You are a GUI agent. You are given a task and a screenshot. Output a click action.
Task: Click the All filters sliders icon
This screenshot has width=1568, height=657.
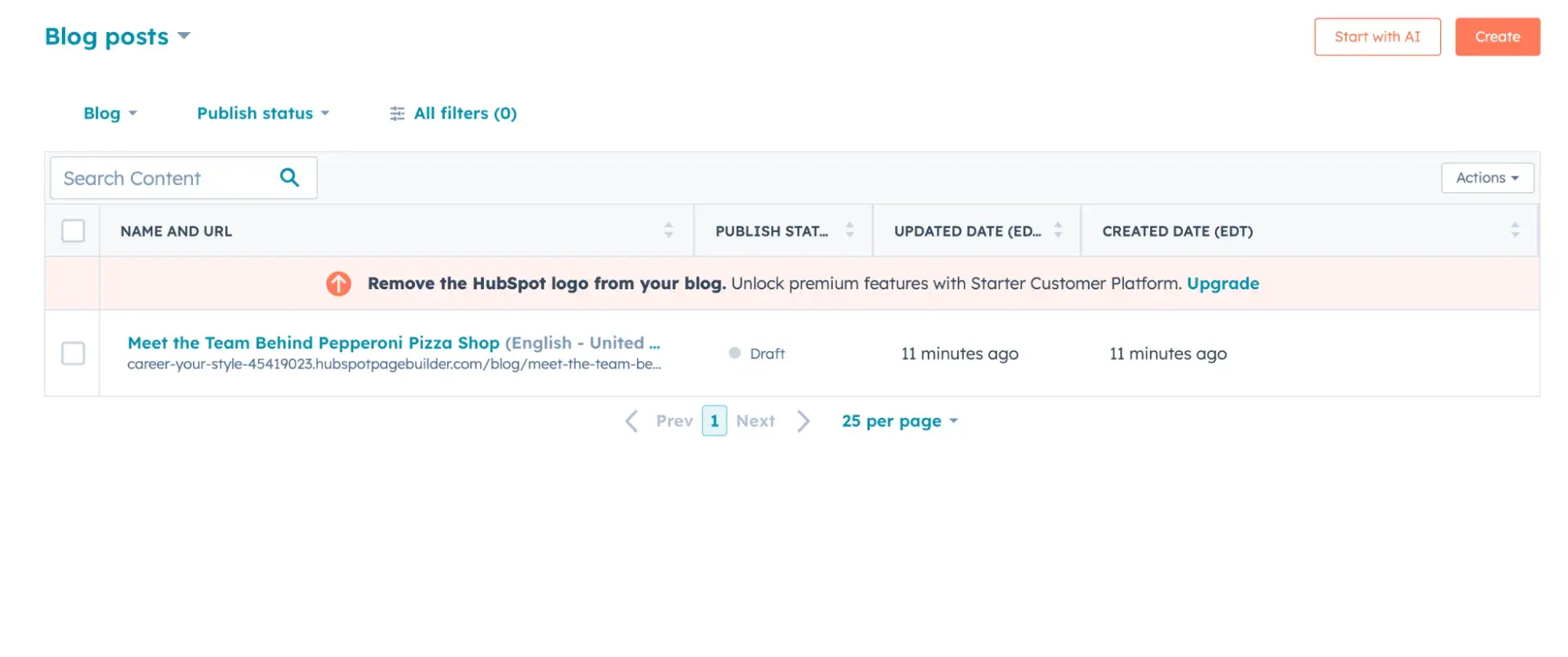(x=398, y=114)
